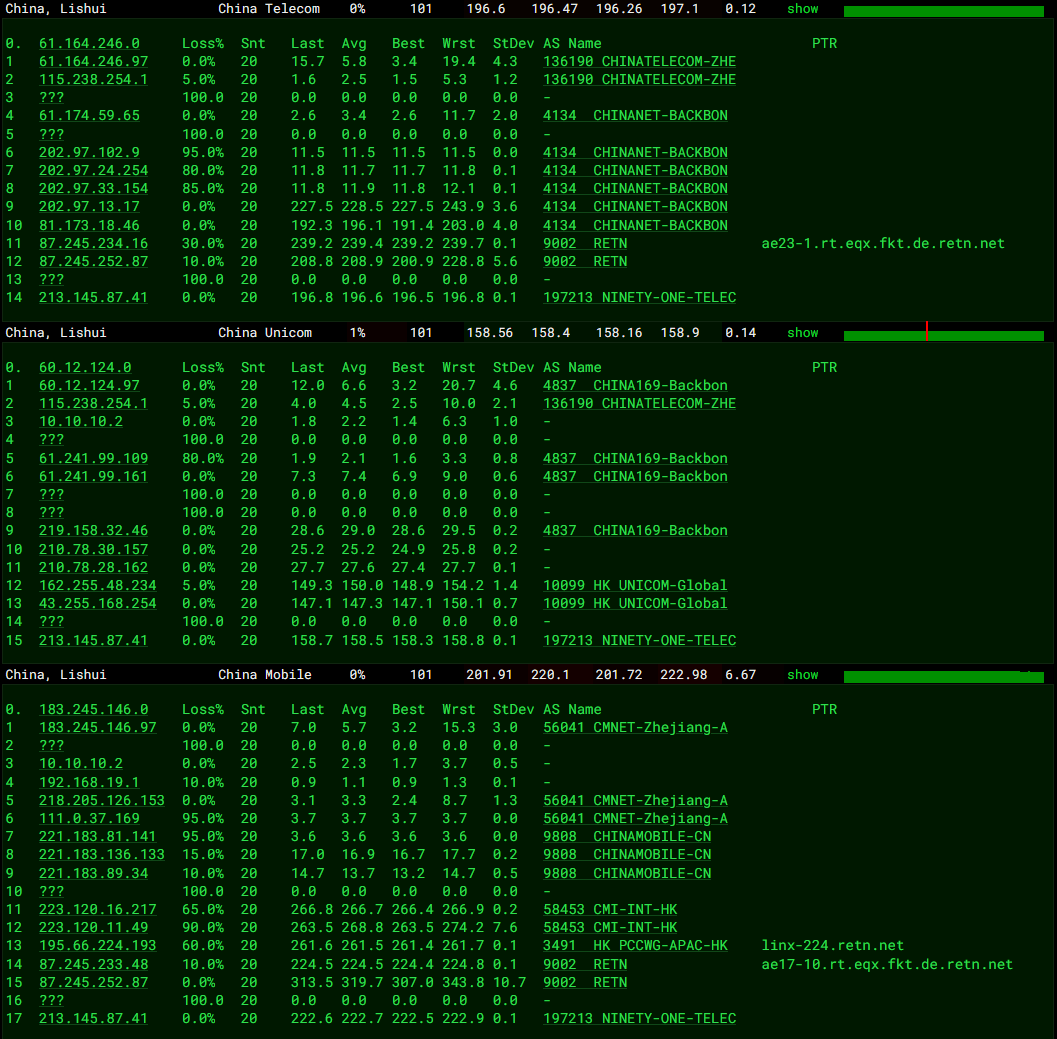Open AS link CMNET-Zhejiang-A in 183.245.146.97 row
The width and height of the screenshot is (1057, 1039).
pyautogui.click(x=635, y=728)
